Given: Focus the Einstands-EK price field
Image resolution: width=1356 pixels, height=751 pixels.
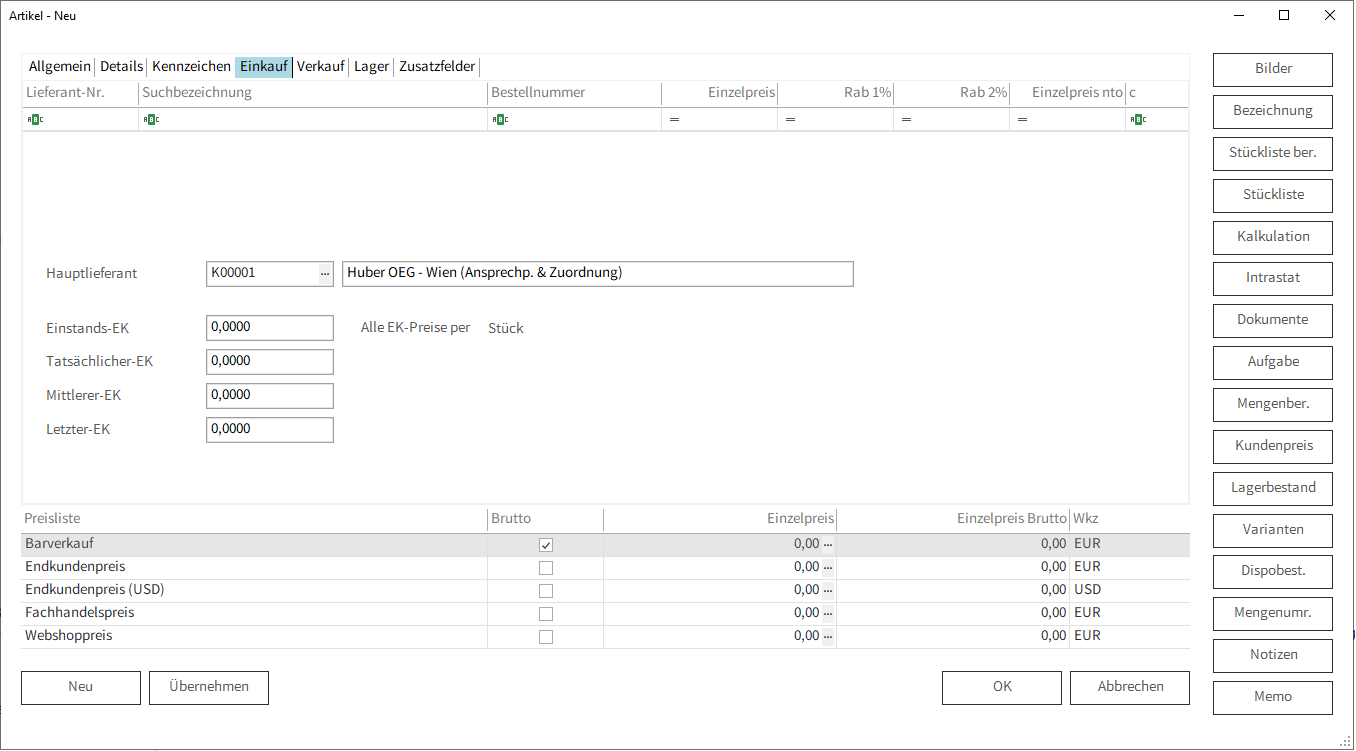Looking at the screenshot, I should pyautogui.click(x=270, y=328).
